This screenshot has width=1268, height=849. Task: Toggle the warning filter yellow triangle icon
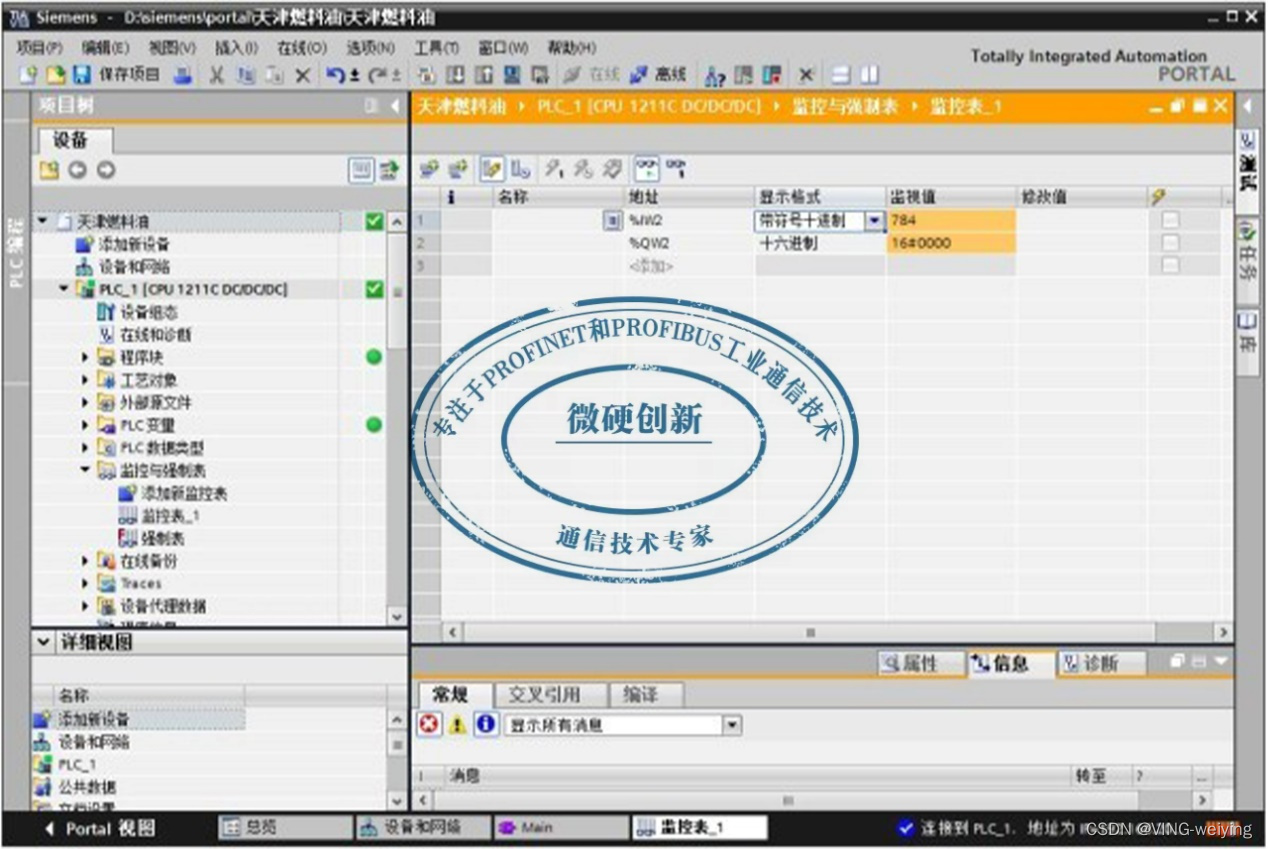[458, 724]
